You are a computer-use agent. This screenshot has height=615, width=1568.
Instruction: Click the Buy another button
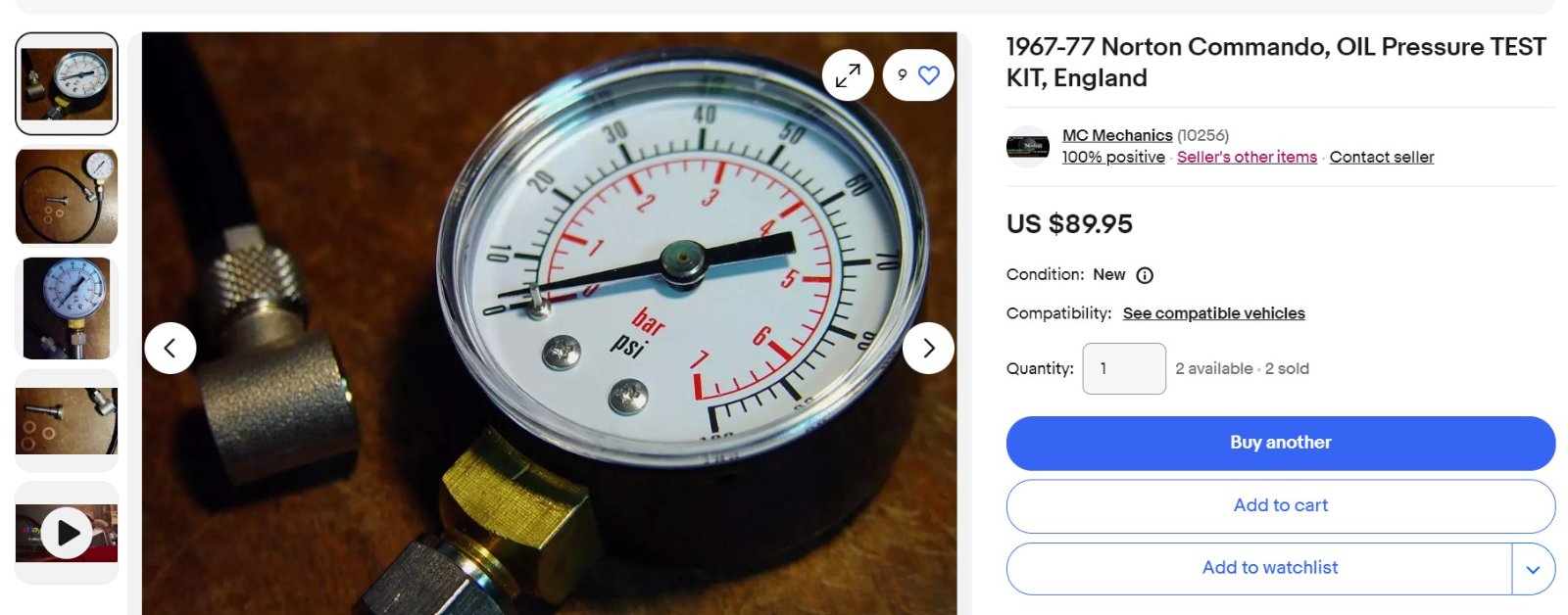coord(1281,443)
